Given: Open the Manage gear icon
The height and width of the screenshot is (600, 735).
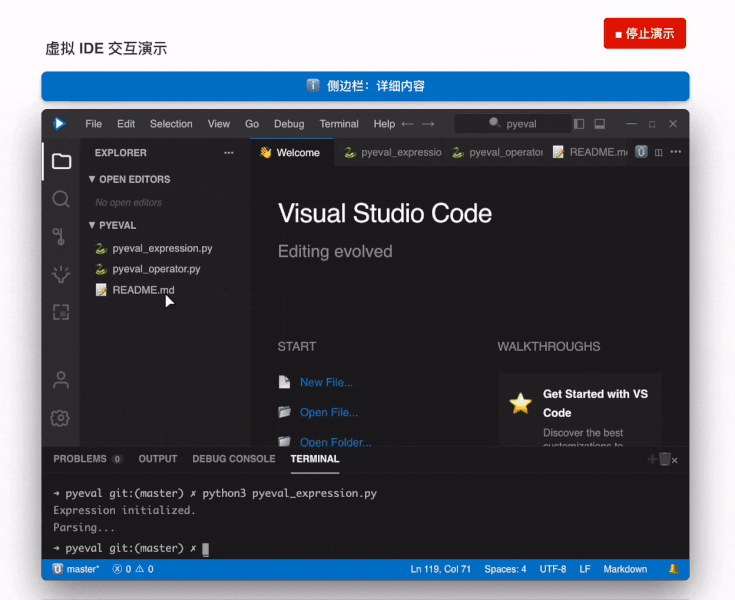Looking at the screenshot, I should [61, 418].
